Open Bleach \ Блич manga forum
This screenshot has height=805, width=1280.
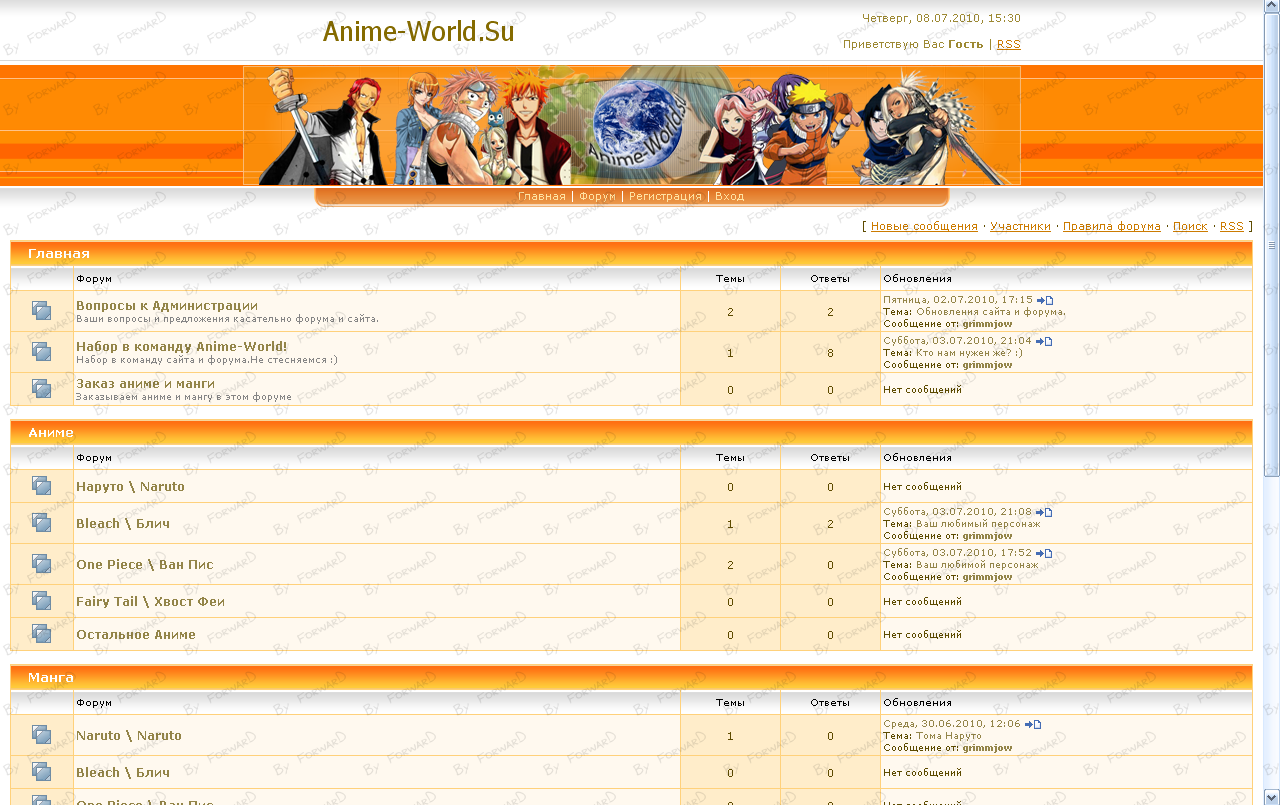[123, 773]
